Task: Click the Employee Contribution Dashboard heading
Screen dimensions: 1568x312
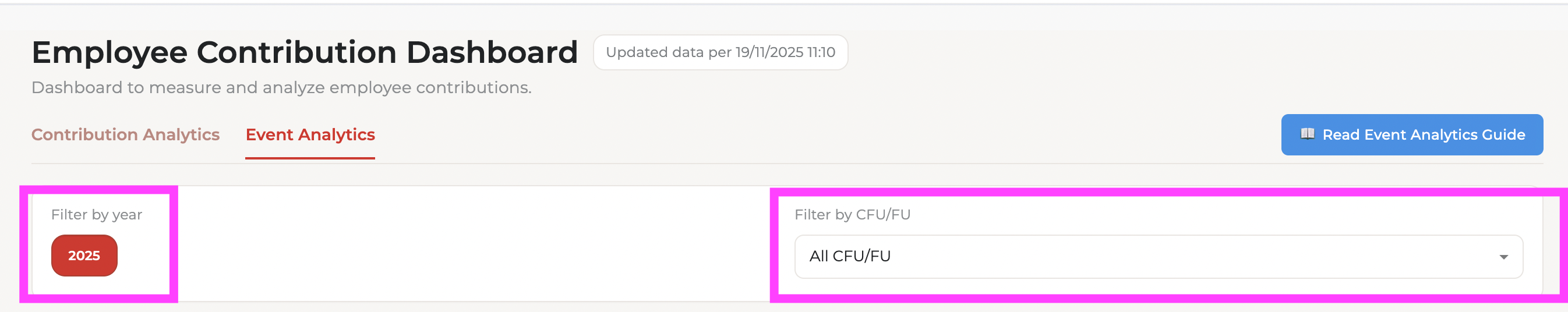Action: point(305,52)
